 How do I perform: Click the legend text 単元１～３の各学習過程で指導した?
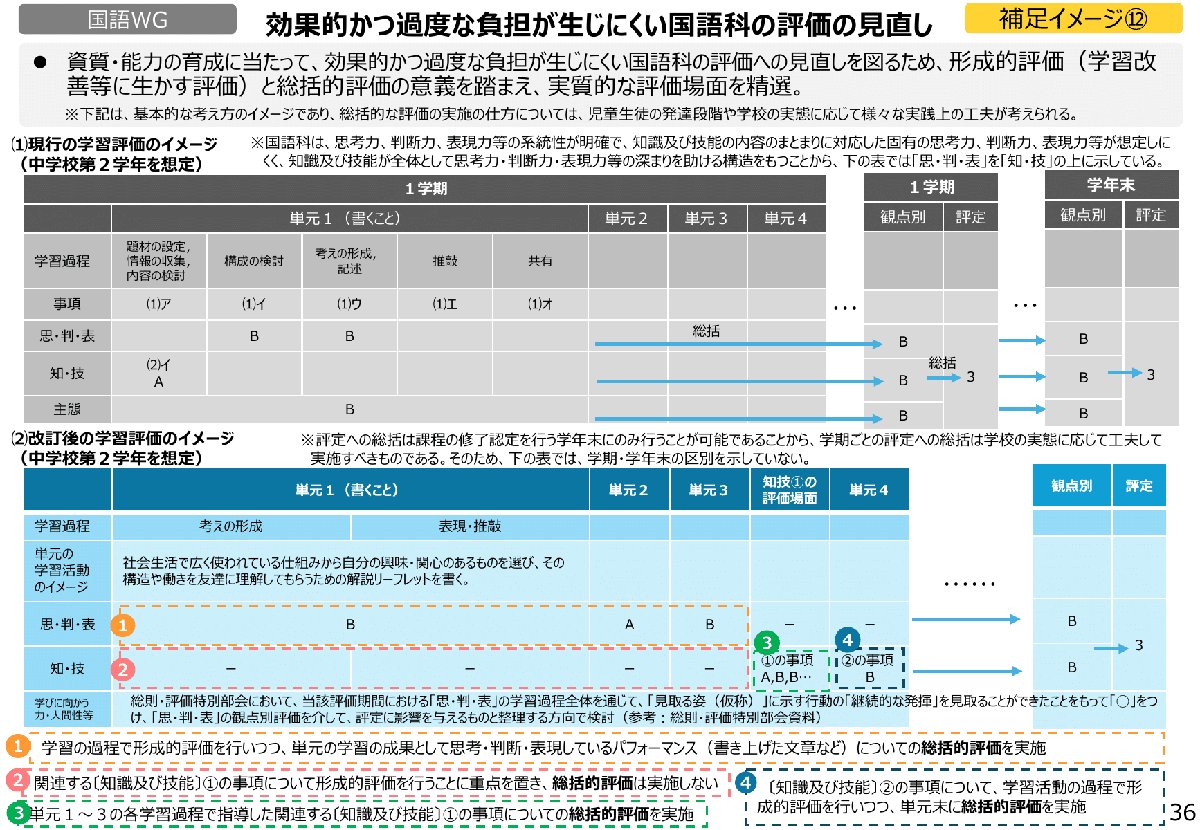(362, 814)
